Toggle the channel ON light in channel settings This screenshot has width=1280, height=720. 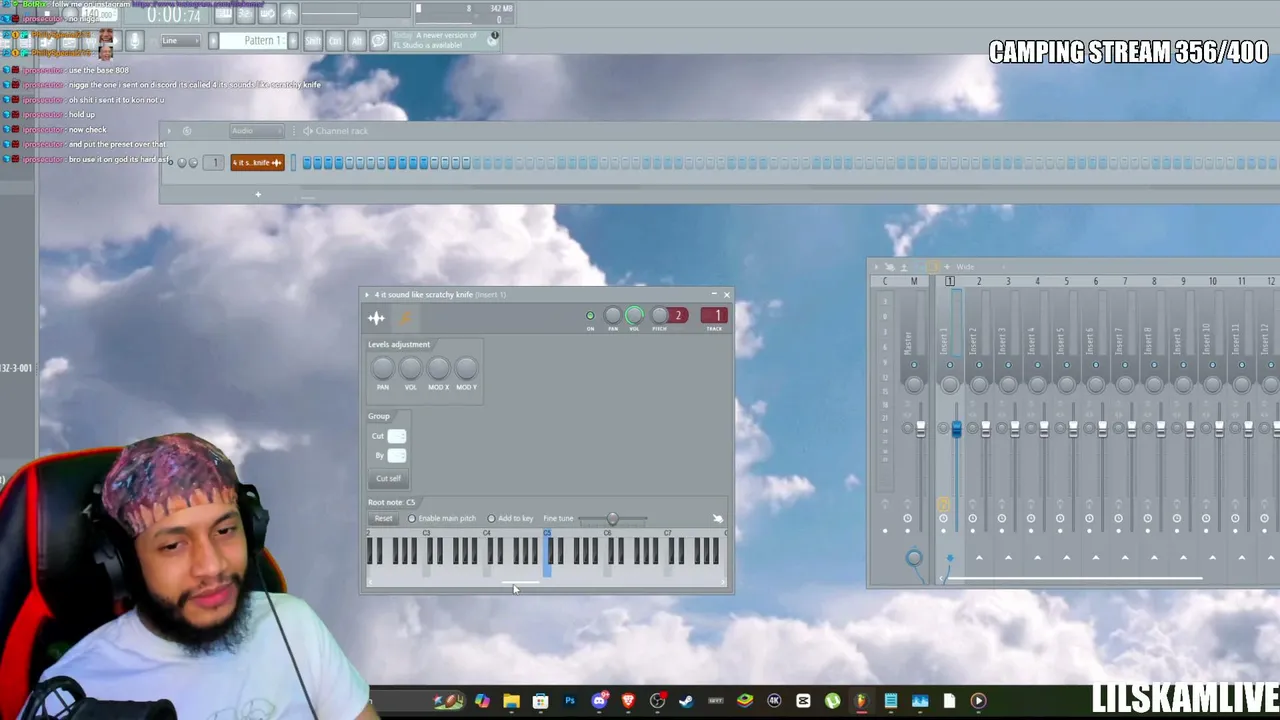[590, 316]
